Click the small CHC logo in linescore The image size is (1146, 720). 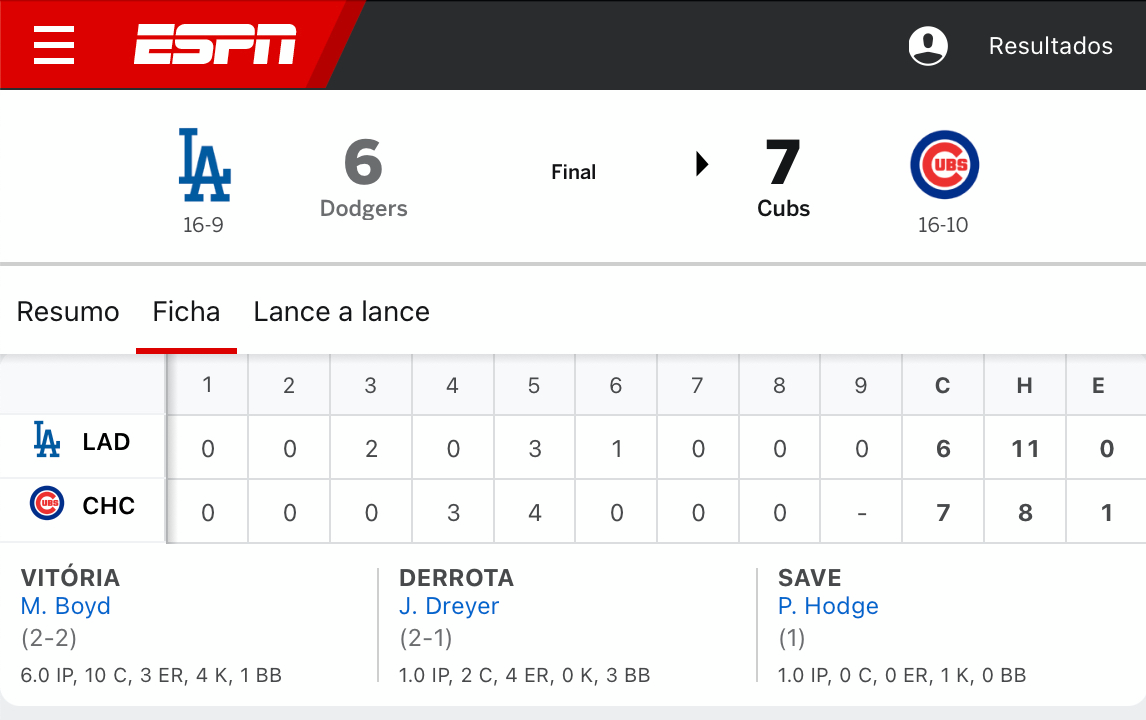coord(47,504)
